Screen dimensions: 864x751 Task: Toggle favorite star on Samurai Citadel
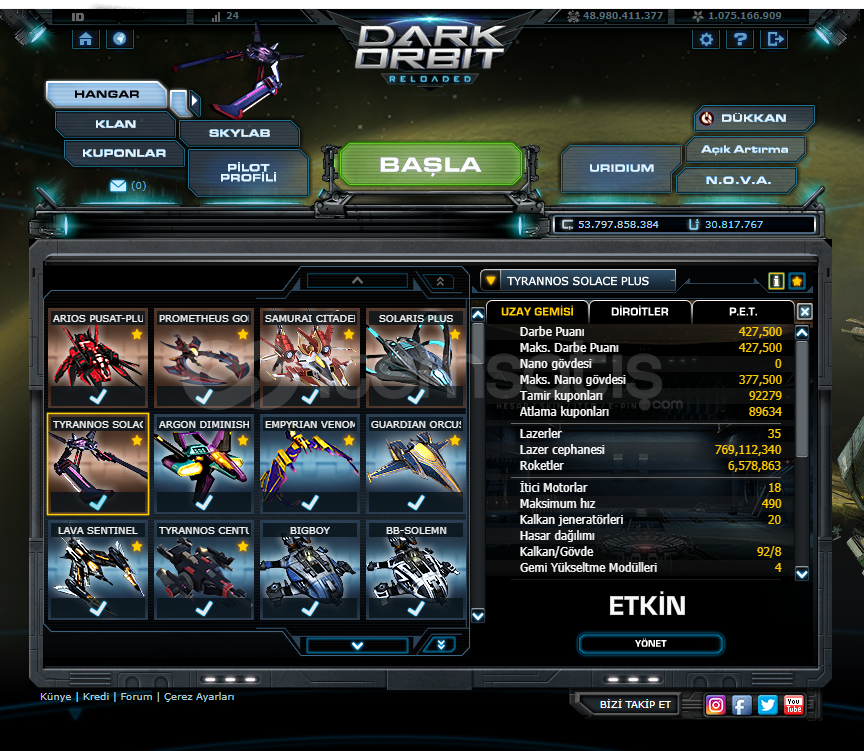tap(349, 334)
